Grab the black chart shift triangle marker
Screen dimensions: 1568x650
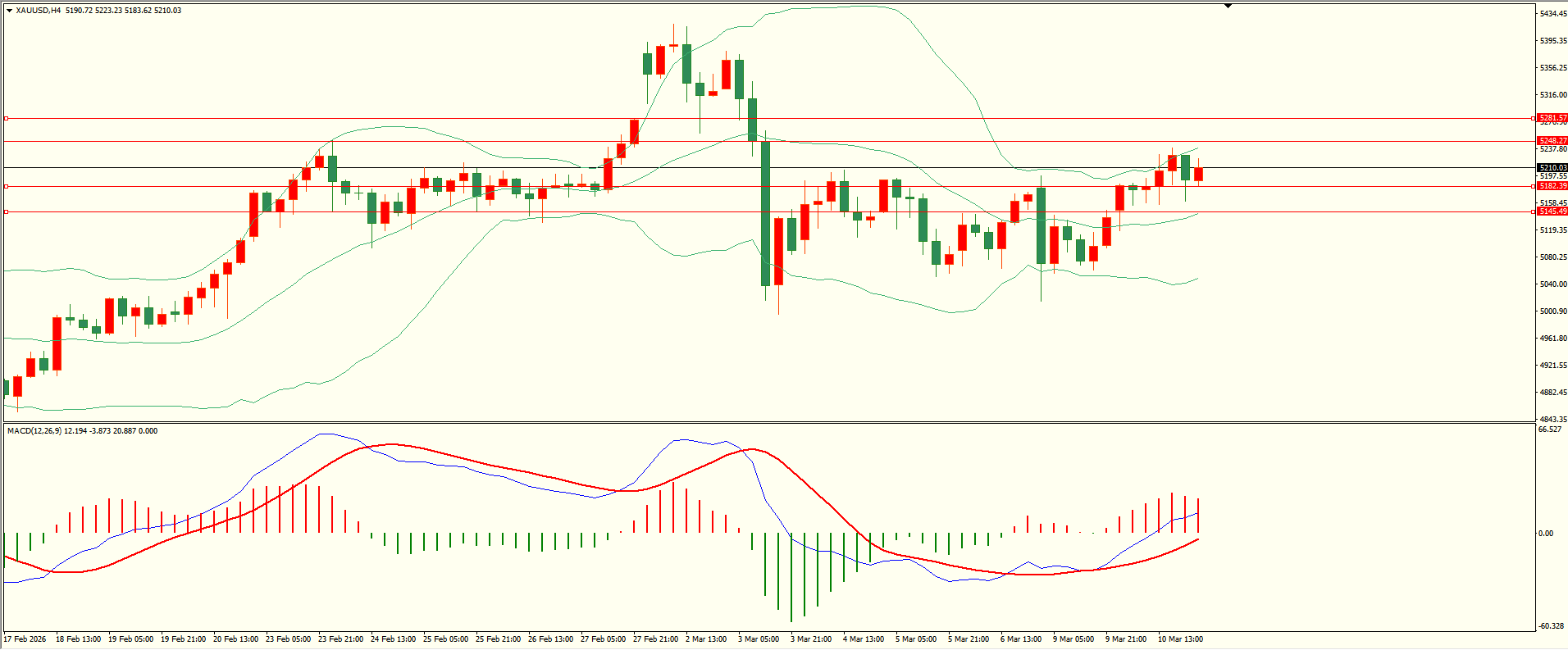[1228, 6]
